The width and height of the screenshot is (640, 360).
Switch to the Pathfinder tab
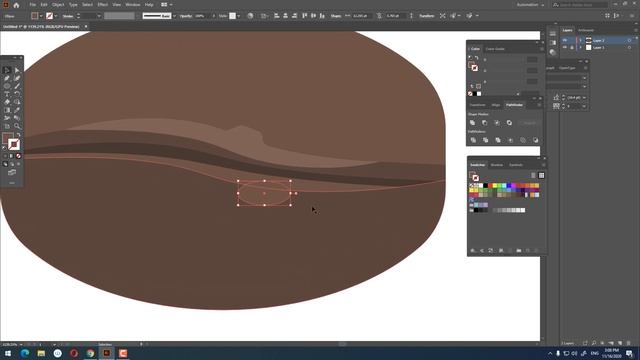point(514,105)
